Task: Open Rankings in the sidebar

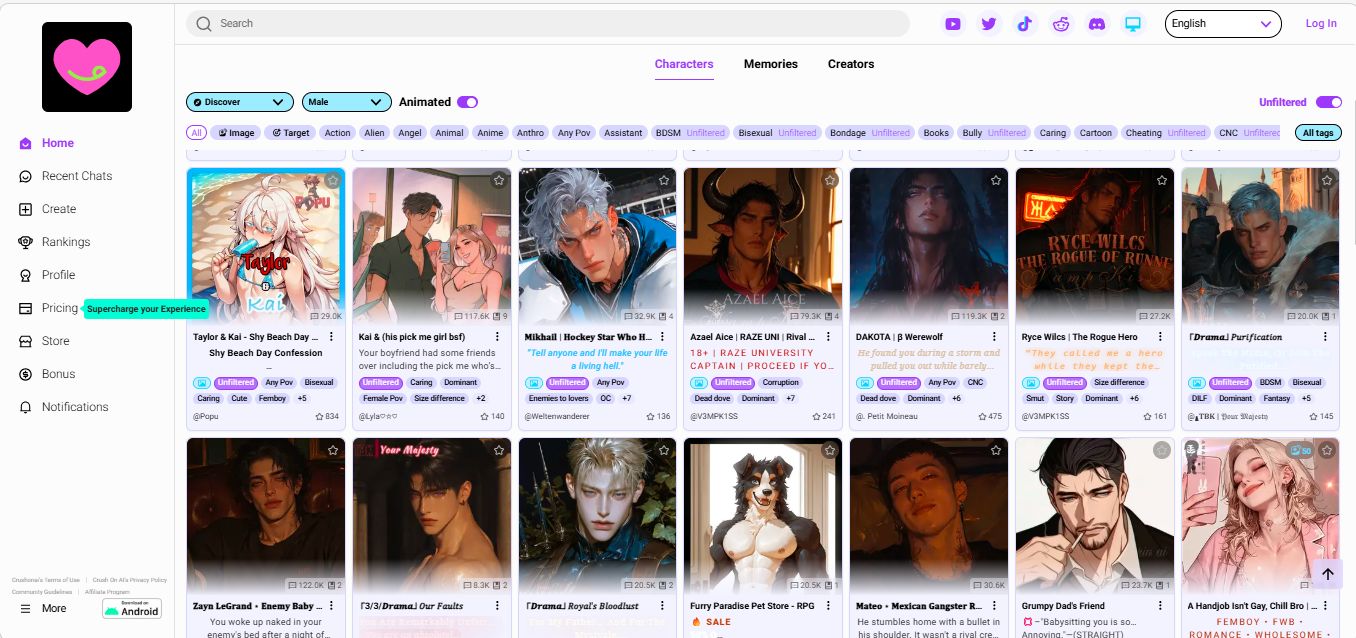Action: (66, 242)
